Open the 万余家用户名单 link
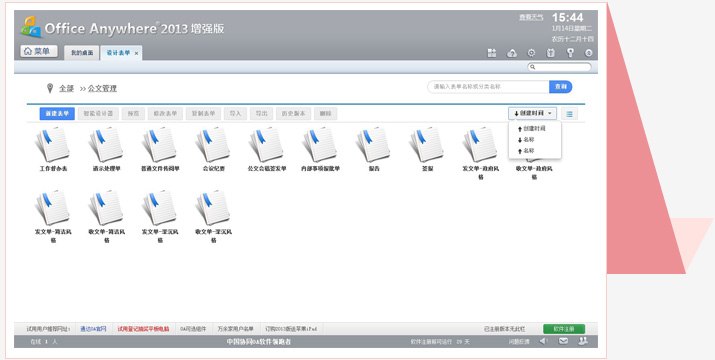 point(236,329)
